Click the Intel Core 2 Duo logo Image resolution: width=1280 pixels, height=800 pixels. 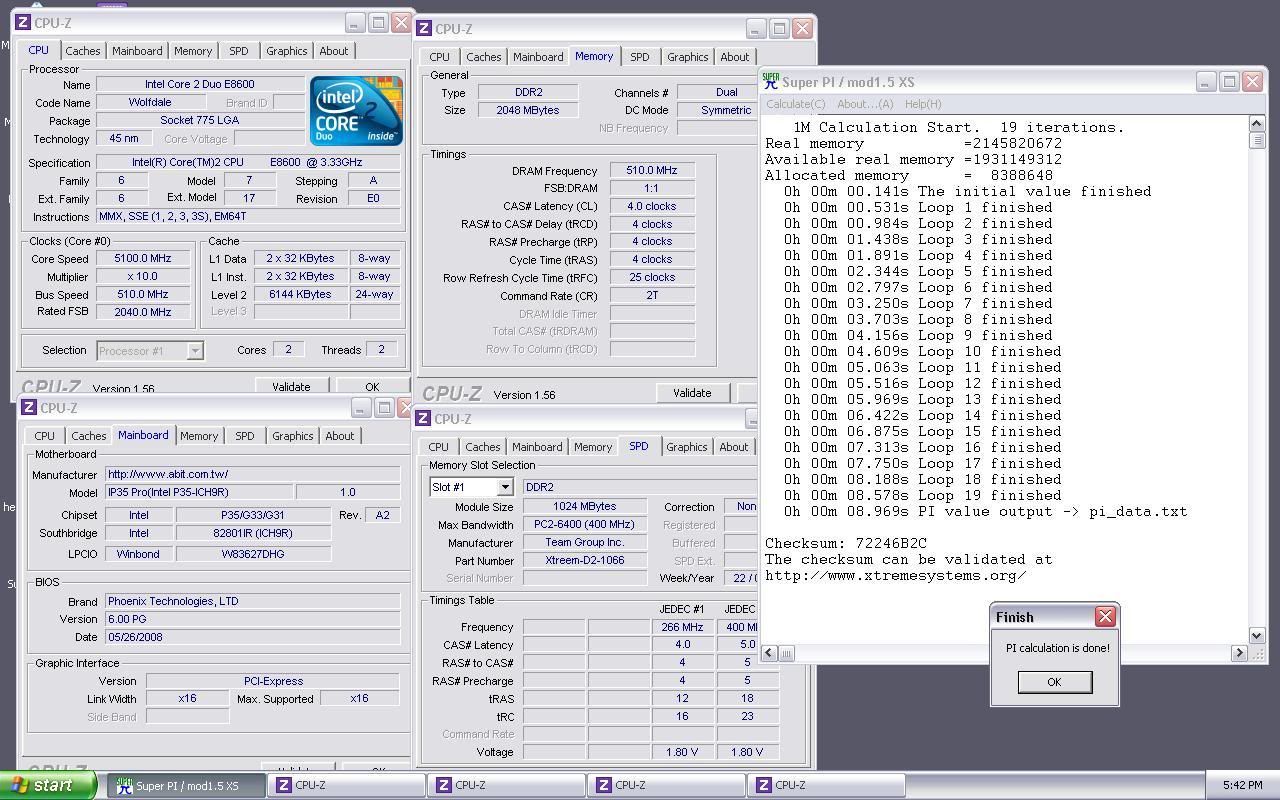(x=356, y=110)
